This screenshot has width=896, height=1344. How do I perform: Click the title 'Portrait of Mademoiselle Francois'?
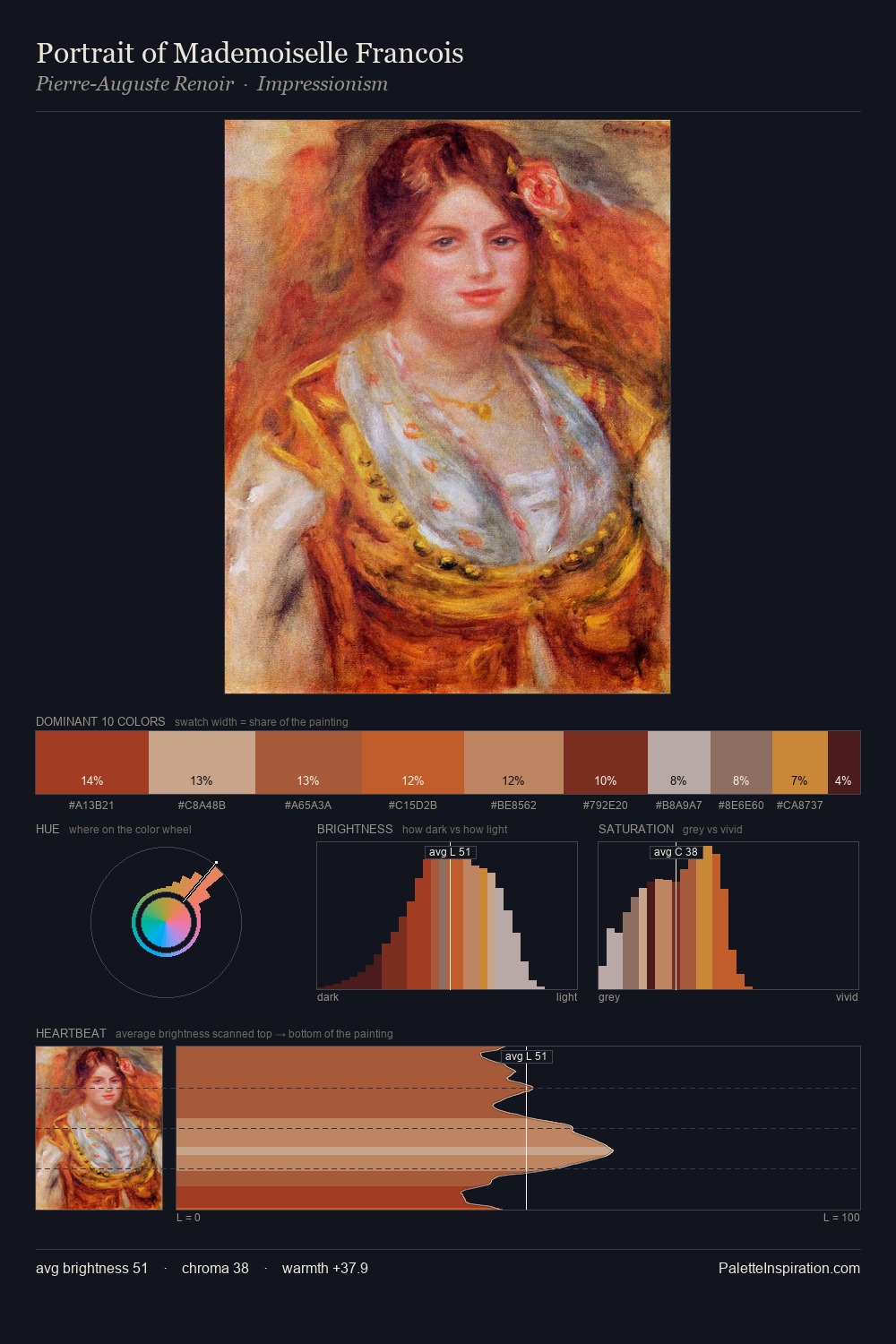coord(250,53)
